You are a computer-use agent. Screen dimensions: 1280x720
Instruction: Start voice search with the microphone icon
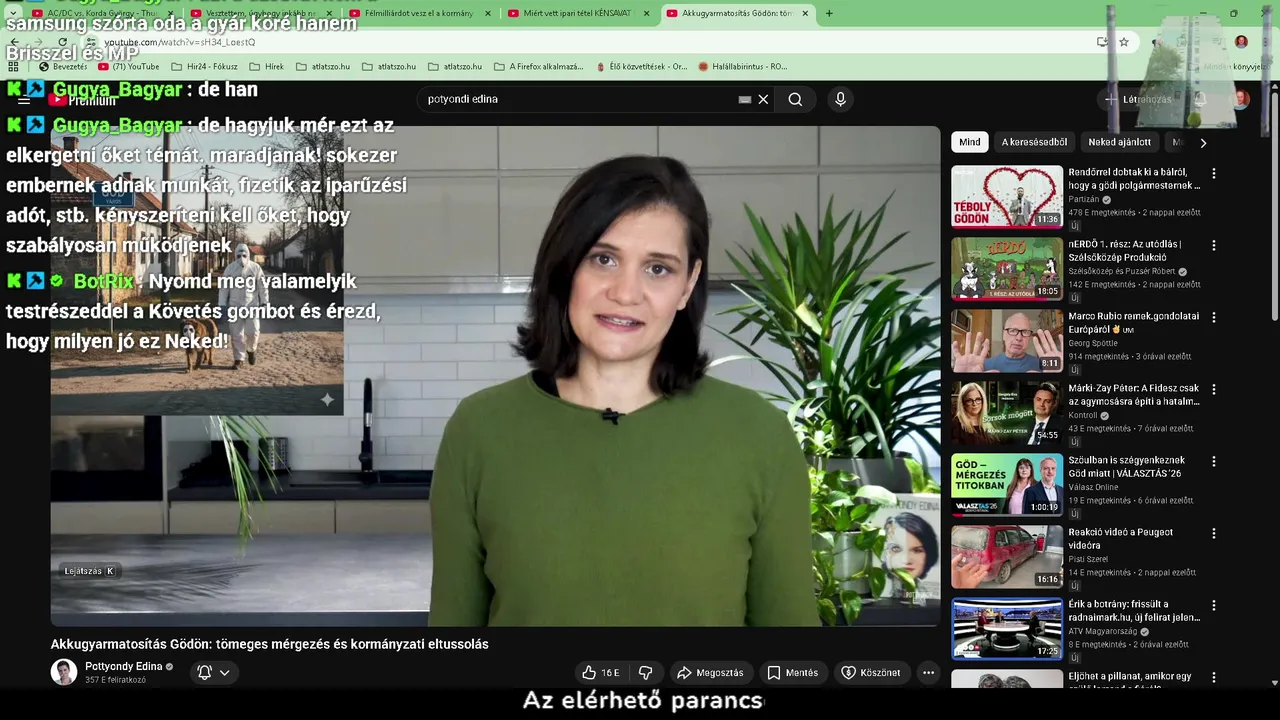(840, 99)
